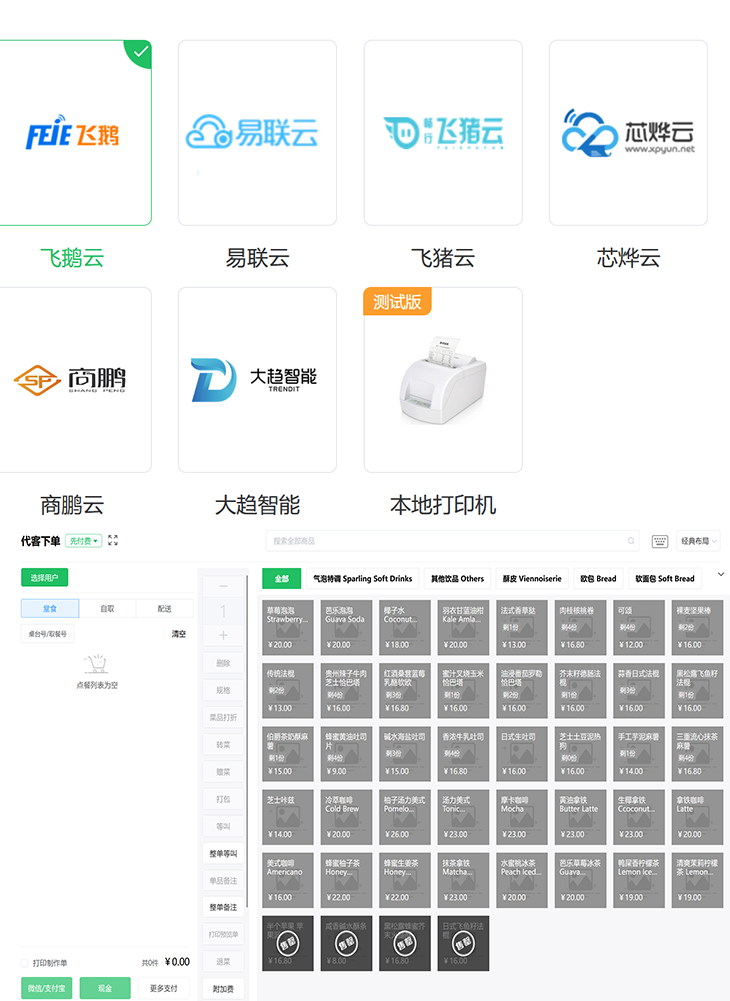The height and width of the screenshot is (1001, 730).
Task: Pay with the 微信/支付宝 button
Action: tap(46, 988)
